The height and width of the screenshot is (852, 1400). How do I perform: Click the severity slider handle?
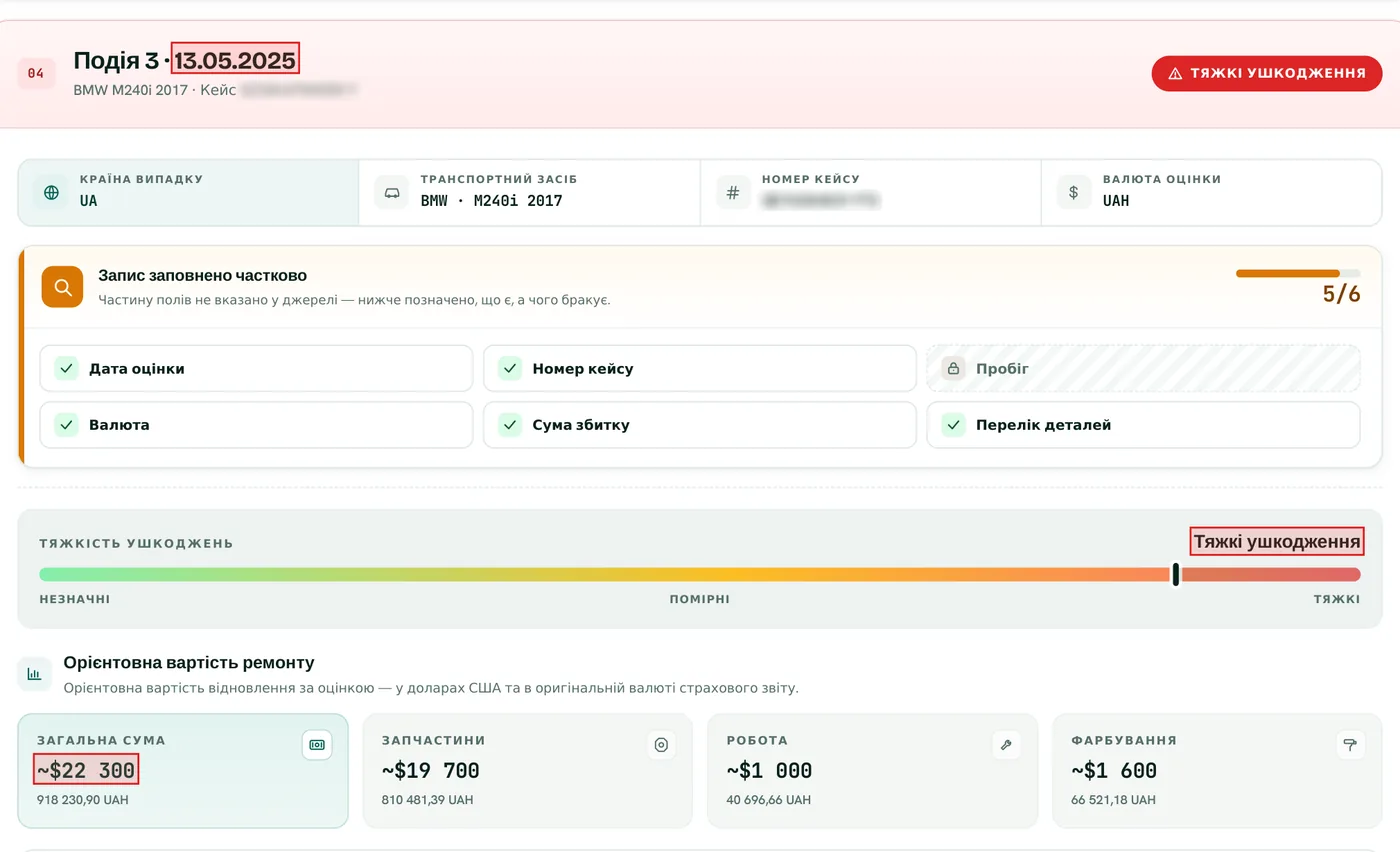(x=1176, y=574)
